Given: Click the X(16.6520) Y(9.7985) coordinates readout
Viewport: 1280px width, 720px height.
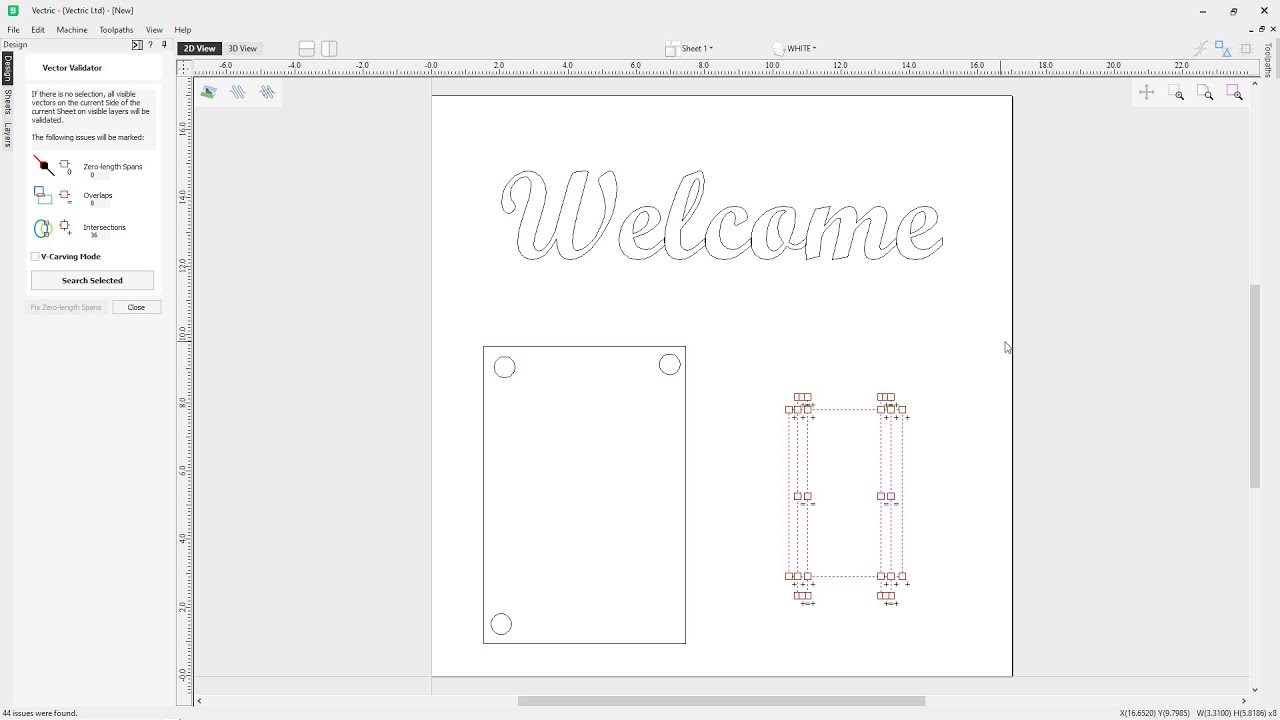Looking at the screenshot, I should tap(1155, 713).
